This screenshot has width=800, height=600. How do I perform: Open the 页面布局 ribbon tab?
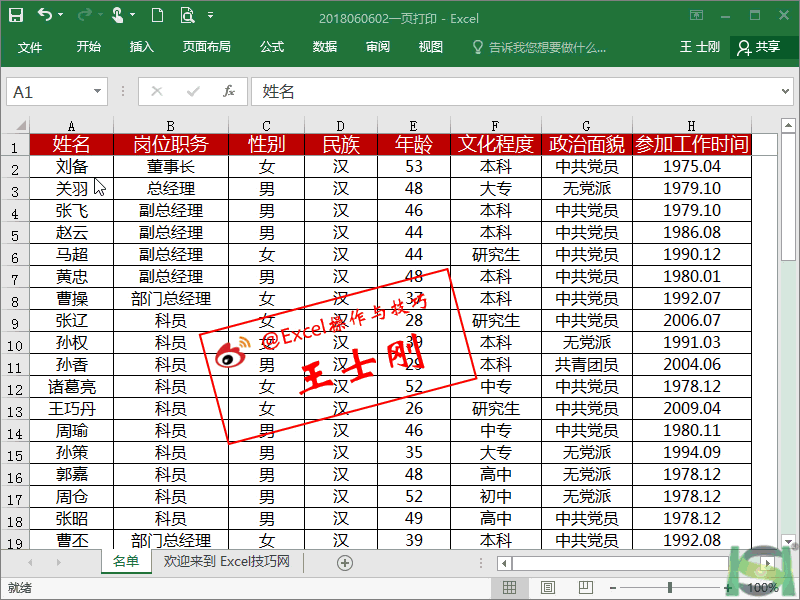tap(206, 47)
